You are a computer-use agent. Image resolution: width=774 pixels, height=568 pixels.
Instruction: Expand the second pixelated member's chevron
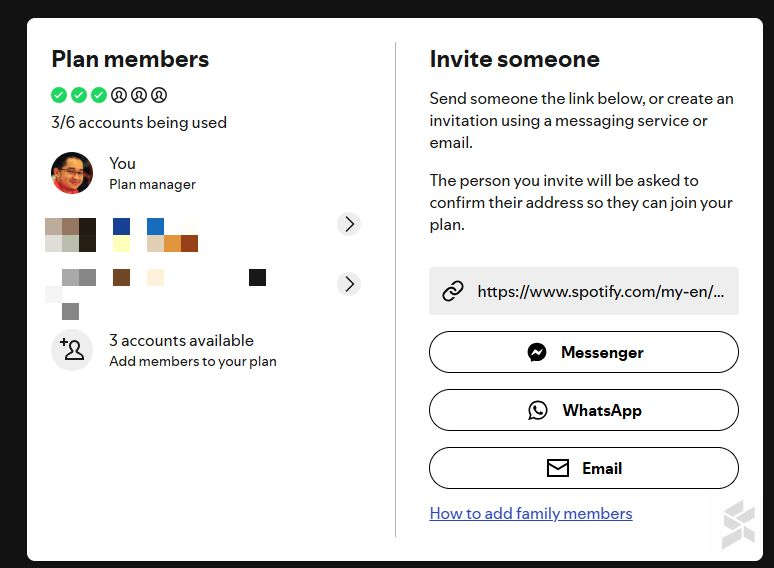click(349, 284)
